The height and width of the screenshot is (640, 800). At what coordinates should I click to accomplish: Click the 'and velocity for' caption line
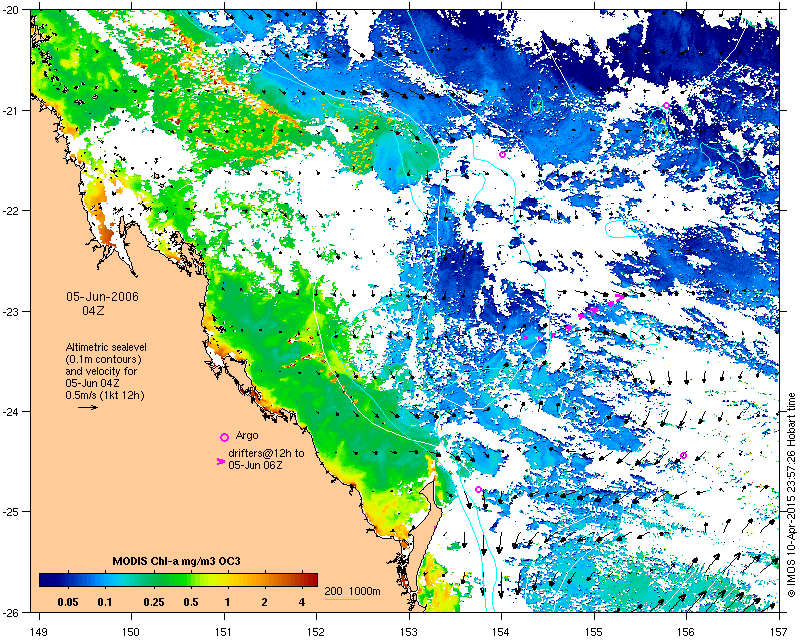(101, 371)
